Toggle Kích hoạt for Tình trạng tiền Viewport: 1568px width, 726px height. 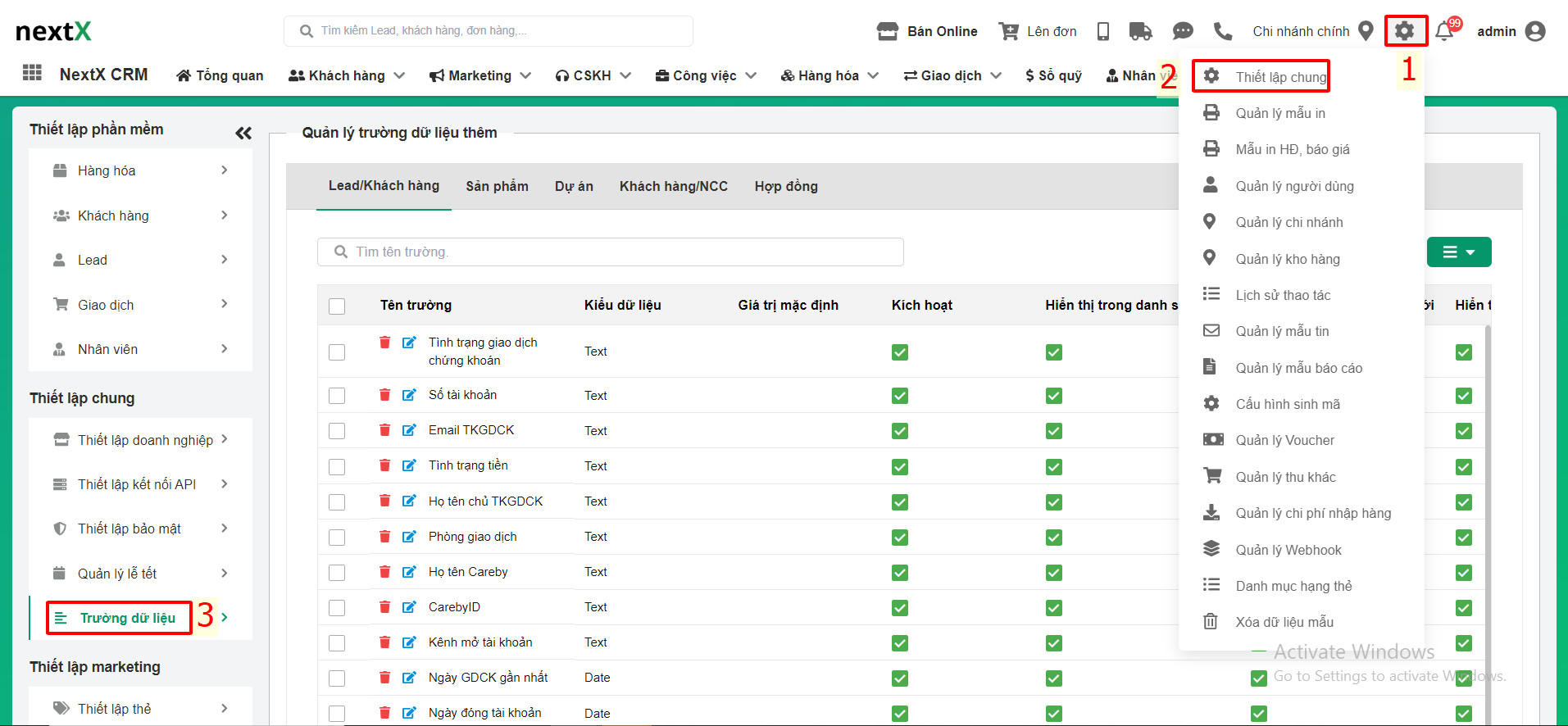point(900,466)
